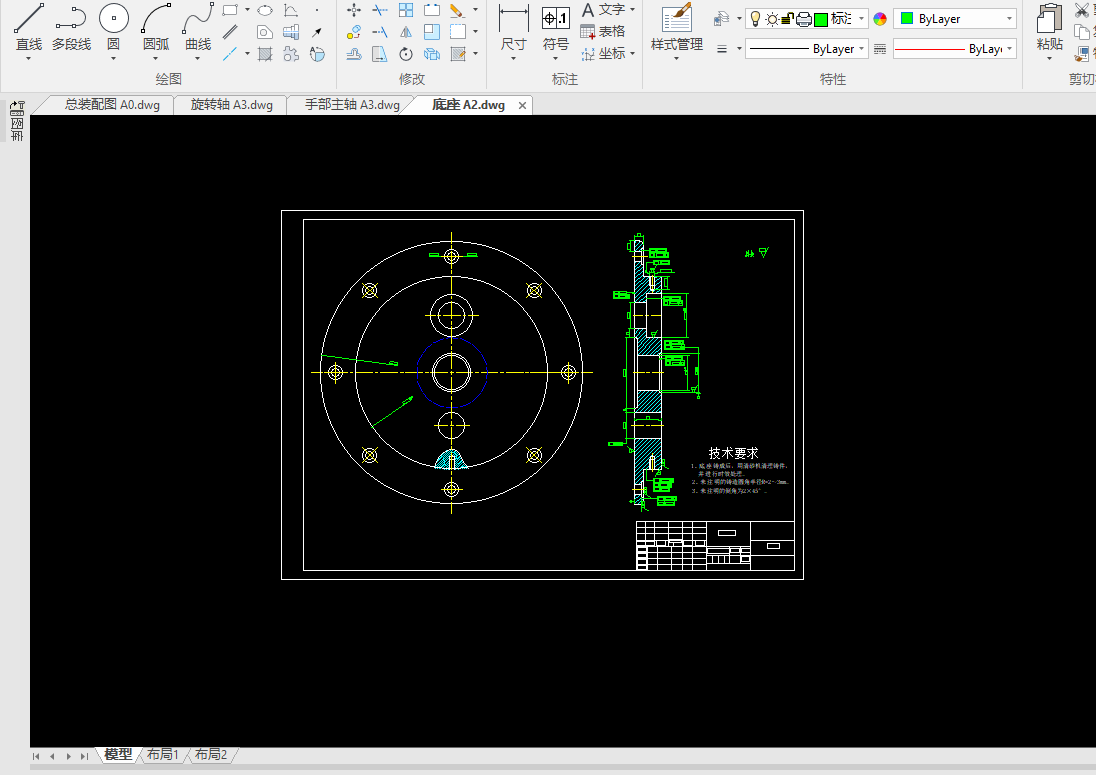Go to next layout tab arrow
This screenshot has width=1096, height=775.
coord(68,756)
